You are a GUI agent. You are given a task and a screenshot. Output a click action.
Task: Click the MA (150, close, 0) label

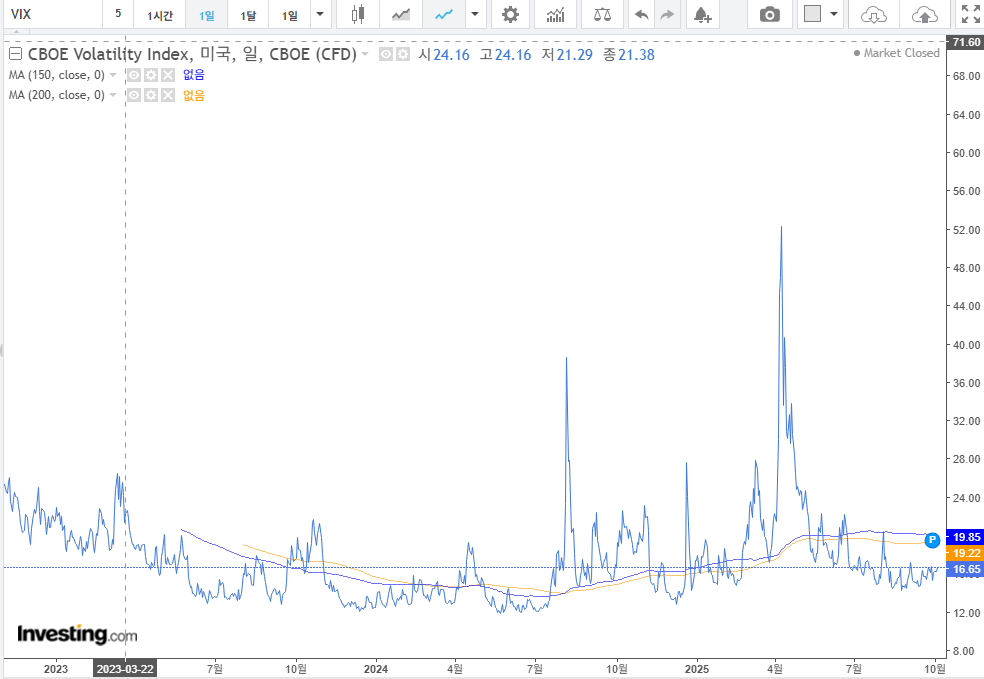click(x=56, y=75)
